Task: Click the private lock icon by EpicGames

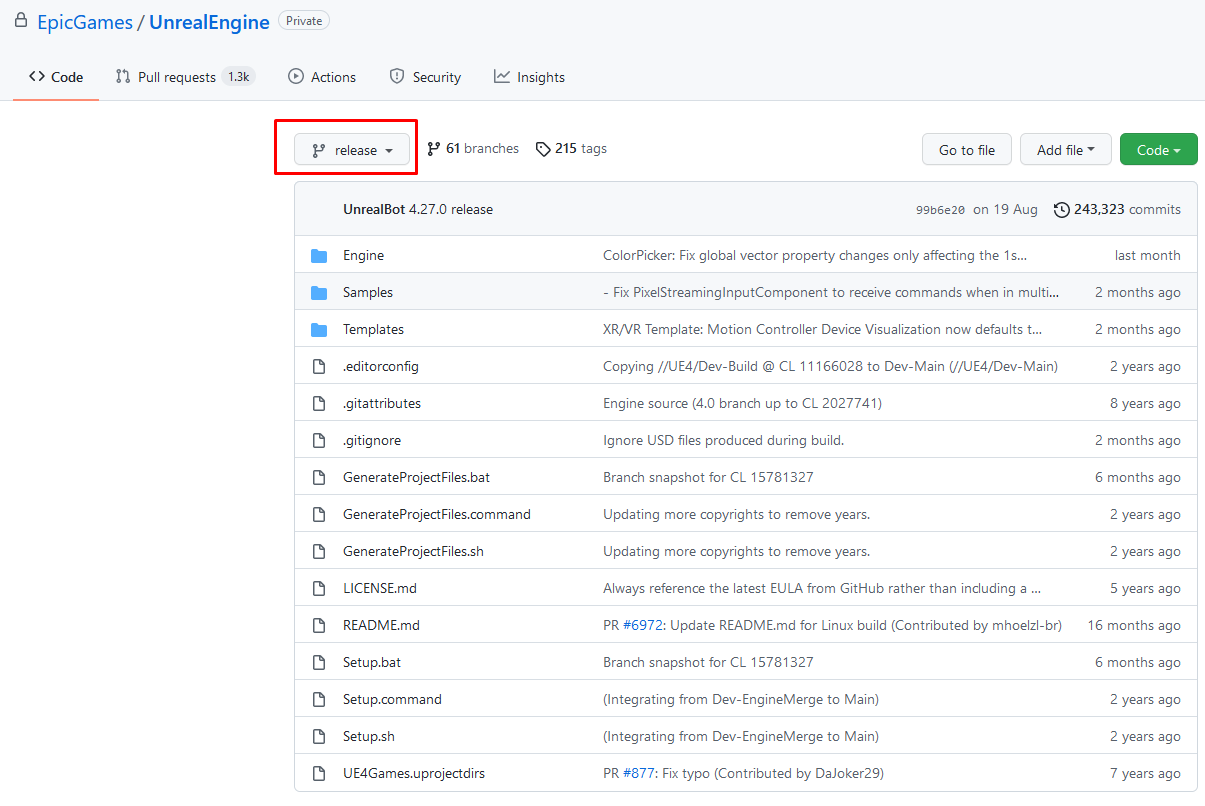Action: point(21,21)
